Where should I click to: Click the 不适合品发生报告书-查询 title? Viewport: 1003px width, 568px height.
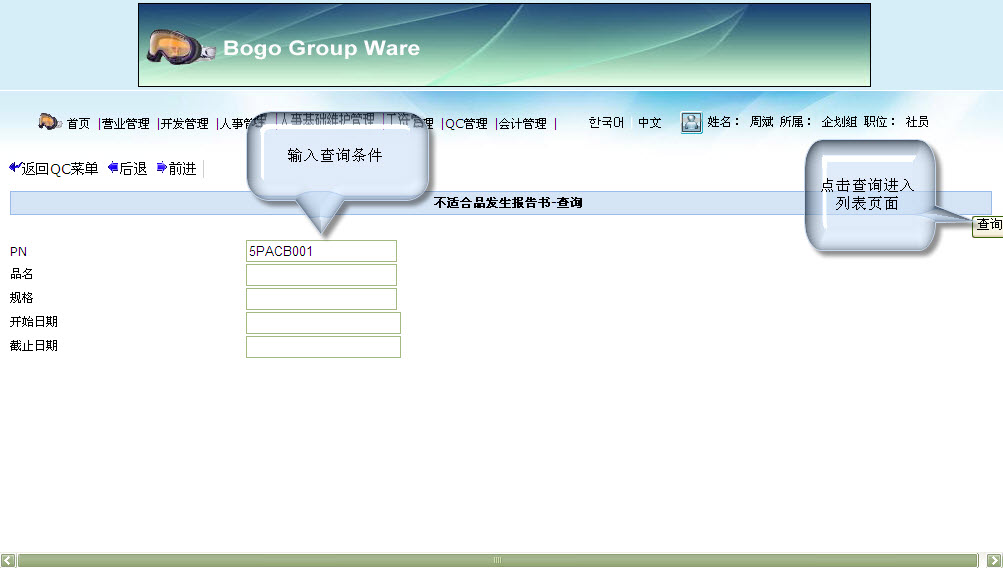[508, 203]
